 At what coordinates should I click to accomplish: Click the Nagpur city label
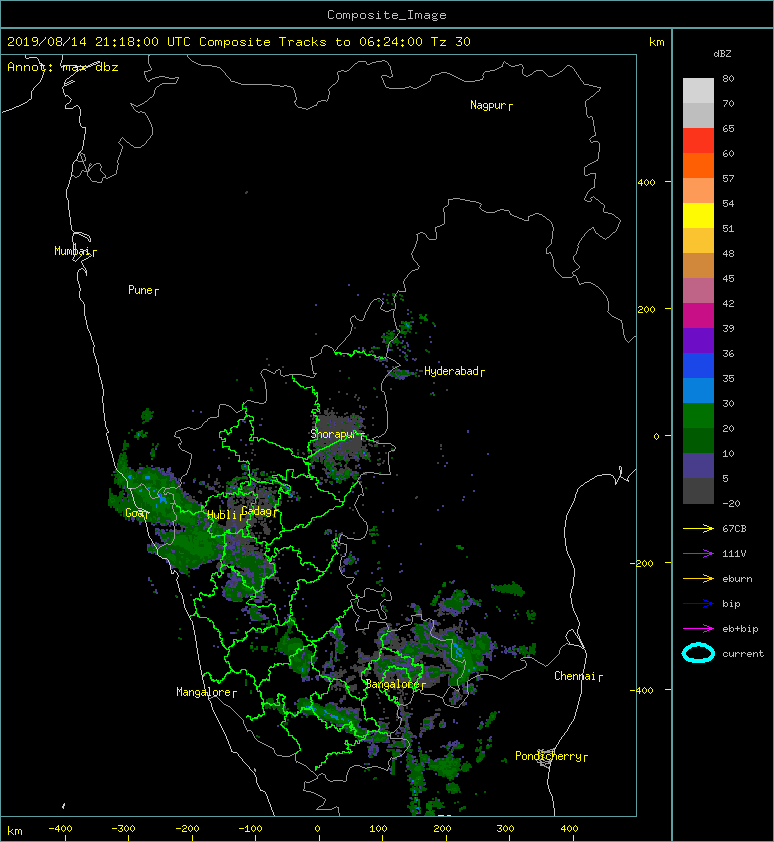point(488,105)
